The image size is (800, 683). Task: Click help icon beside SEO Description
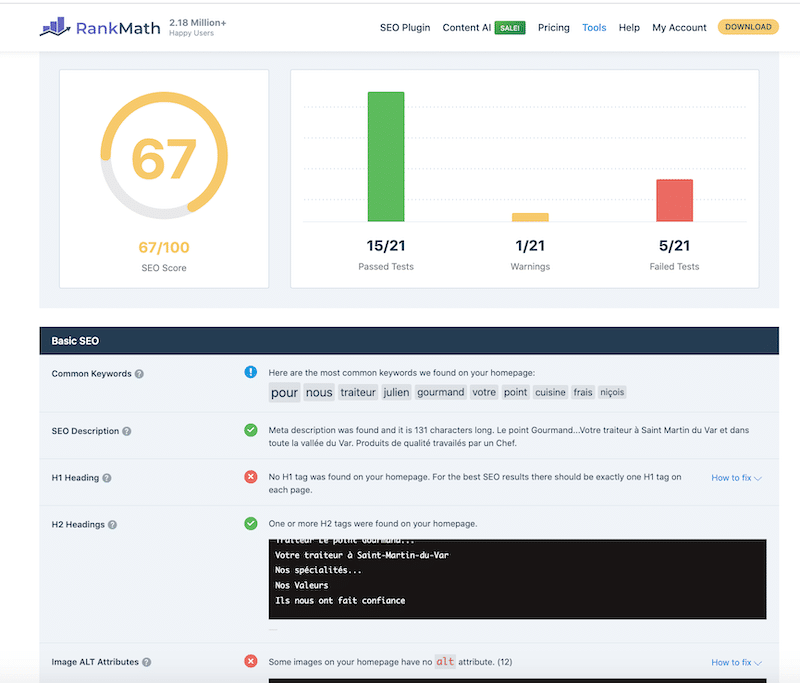point(126,431)
